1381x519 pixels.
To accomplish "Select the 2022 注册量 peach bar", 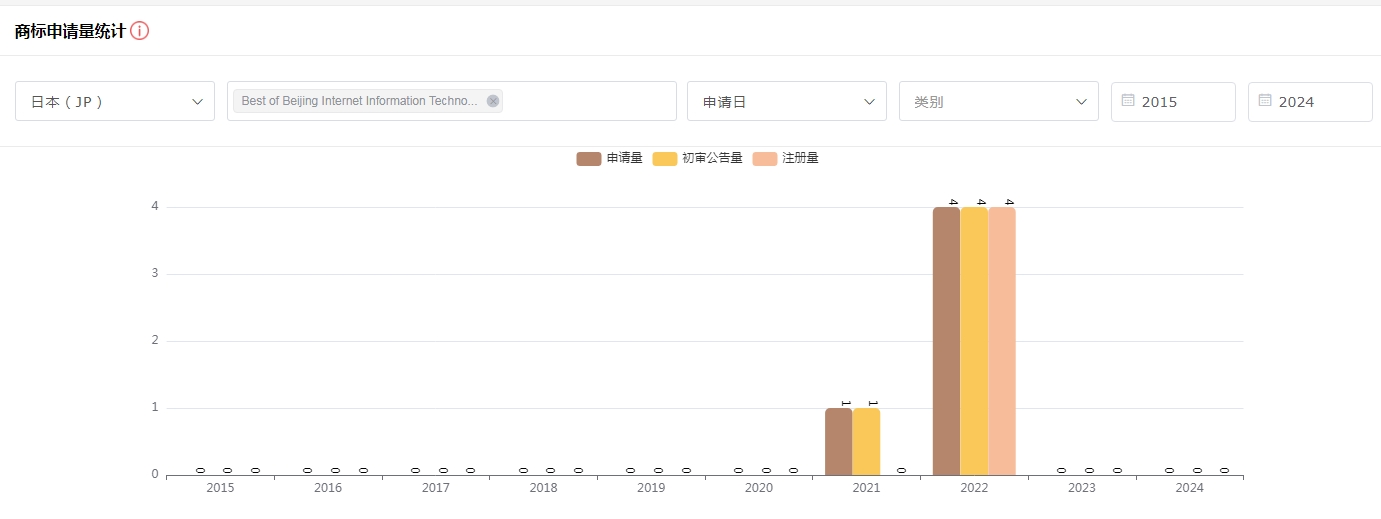I will point(1002,341).
